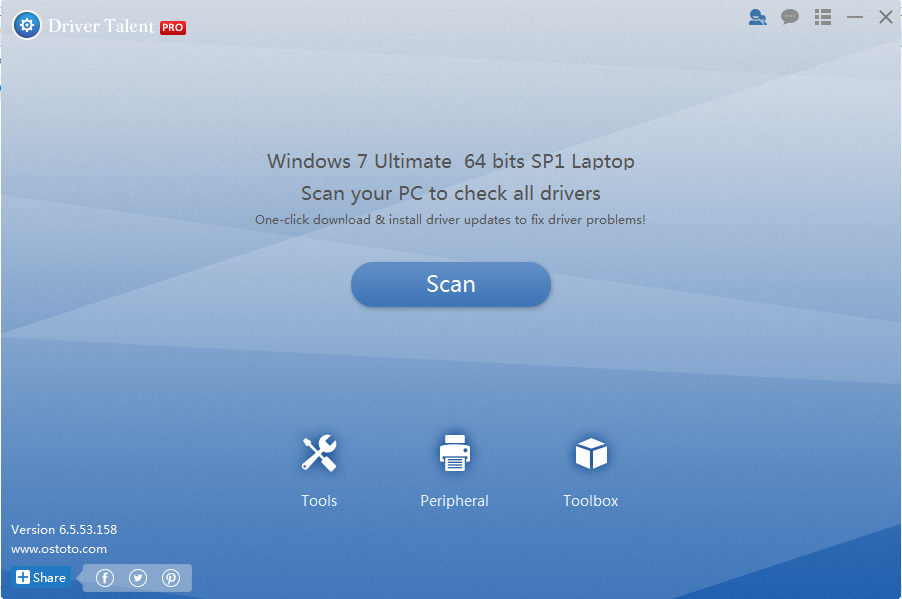
Task: Click the blue Scan button
Action: tap(450, 284)
